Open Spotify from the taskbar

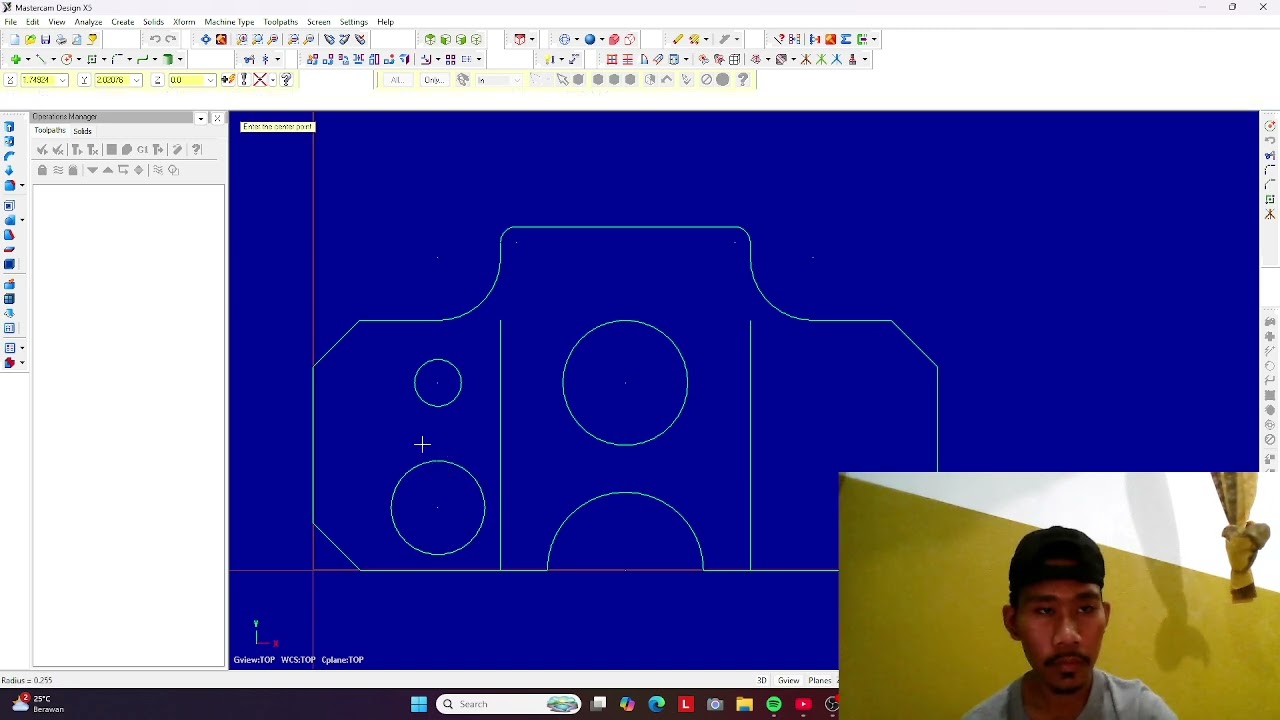[773, 704]
